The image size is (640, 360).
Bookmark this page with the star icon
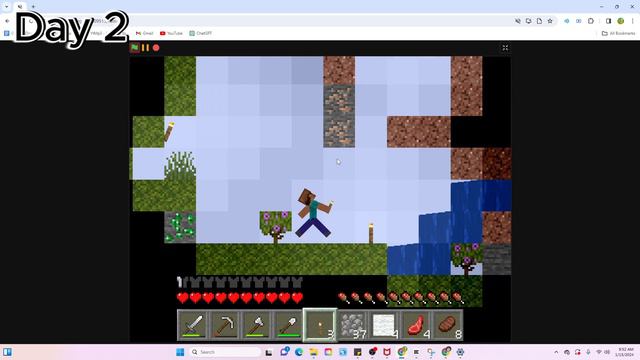click(550, 21)
